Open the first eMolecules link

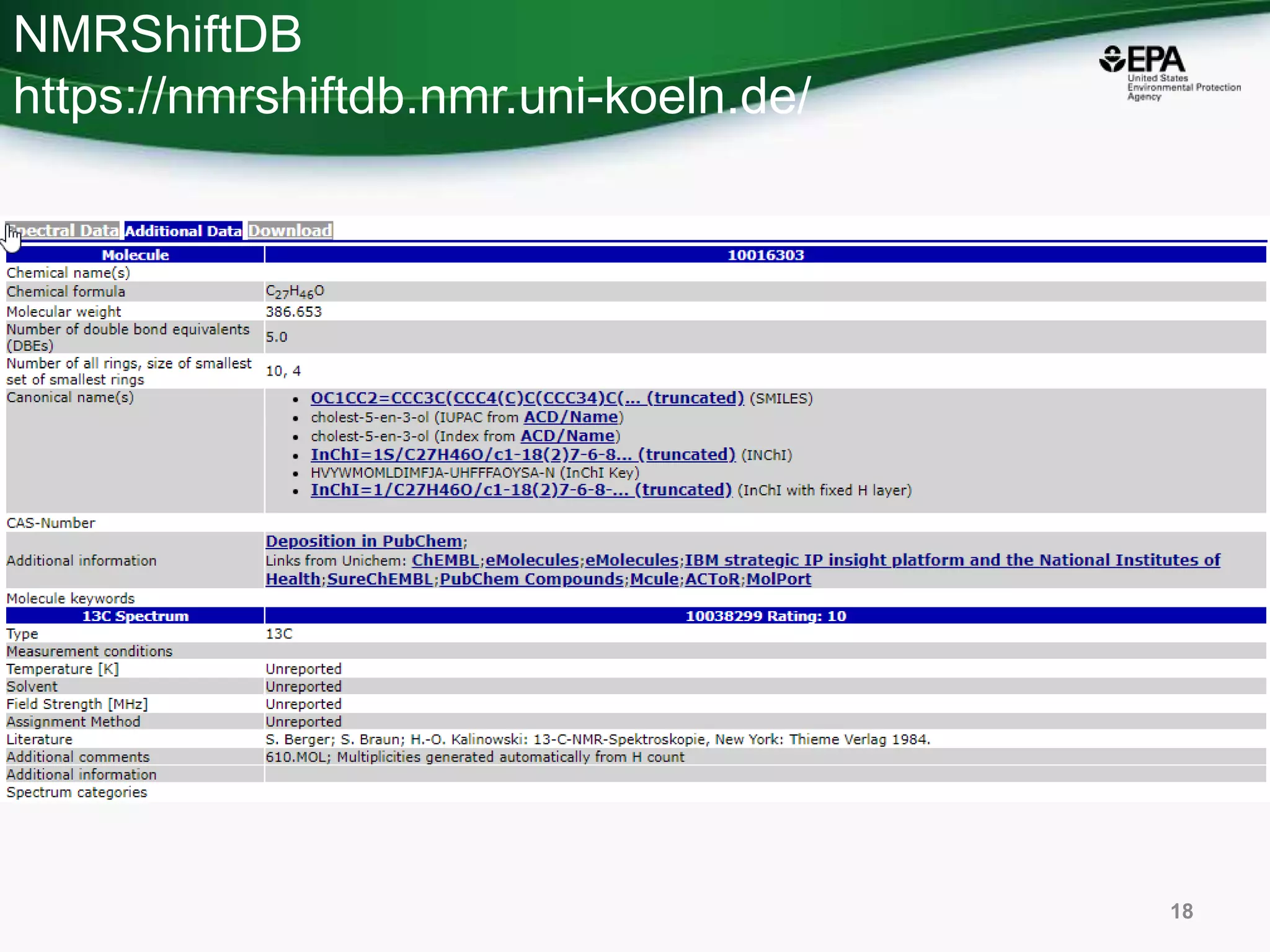(x=532, y=560)
